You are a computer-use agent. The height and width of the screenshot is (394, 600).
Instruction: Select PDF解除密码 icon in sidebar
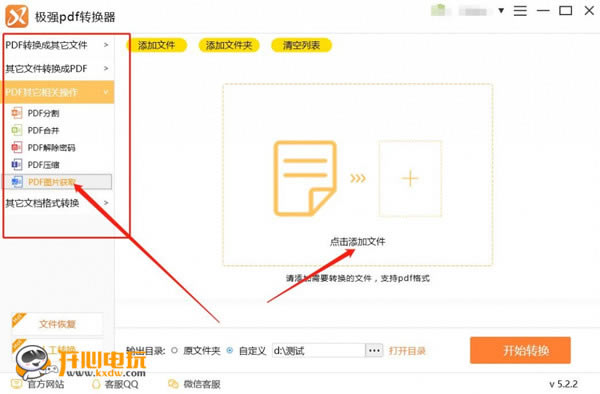coord(16,147)
